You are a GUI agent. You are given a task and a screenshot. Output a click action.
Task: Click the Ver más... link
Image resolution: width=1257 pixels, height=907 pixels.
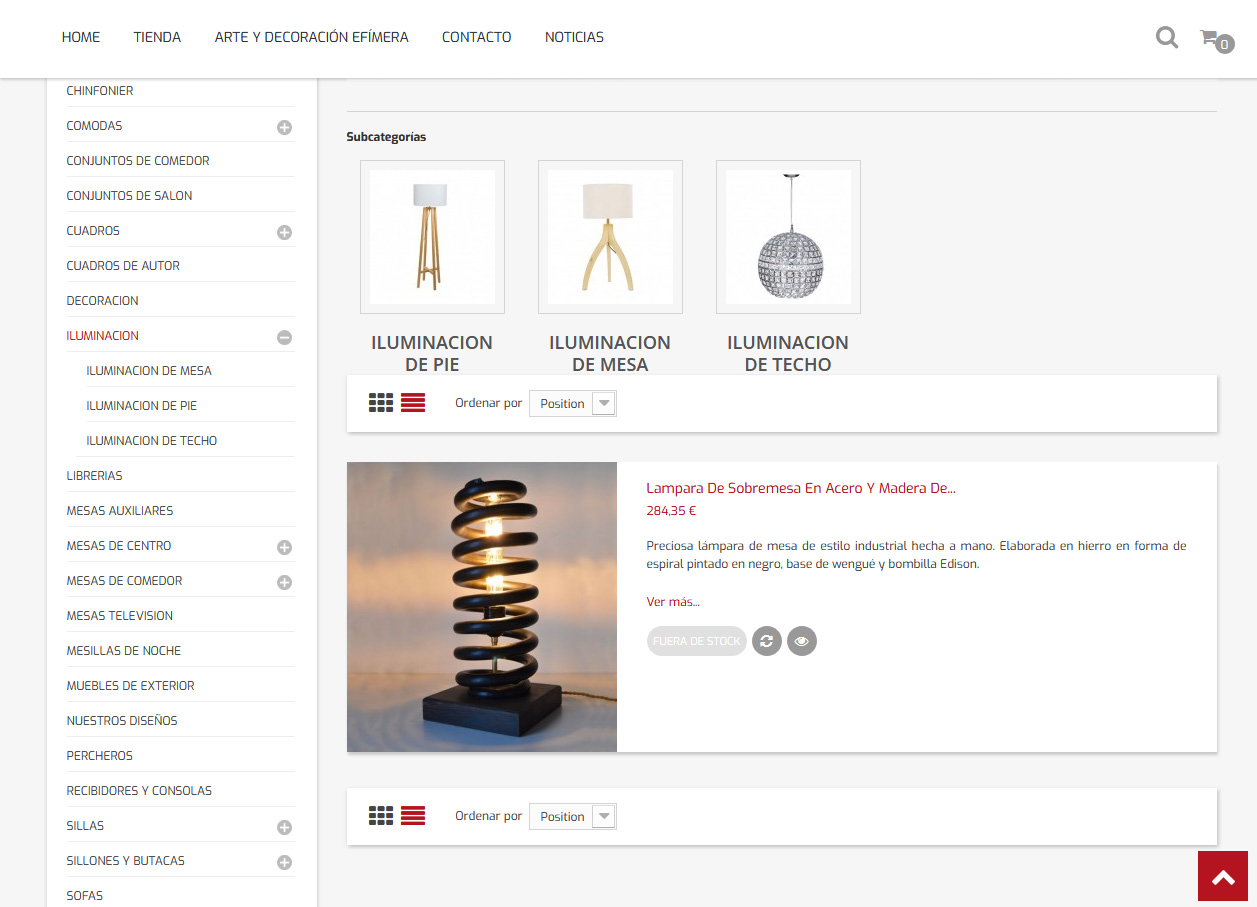click(673, 601)
